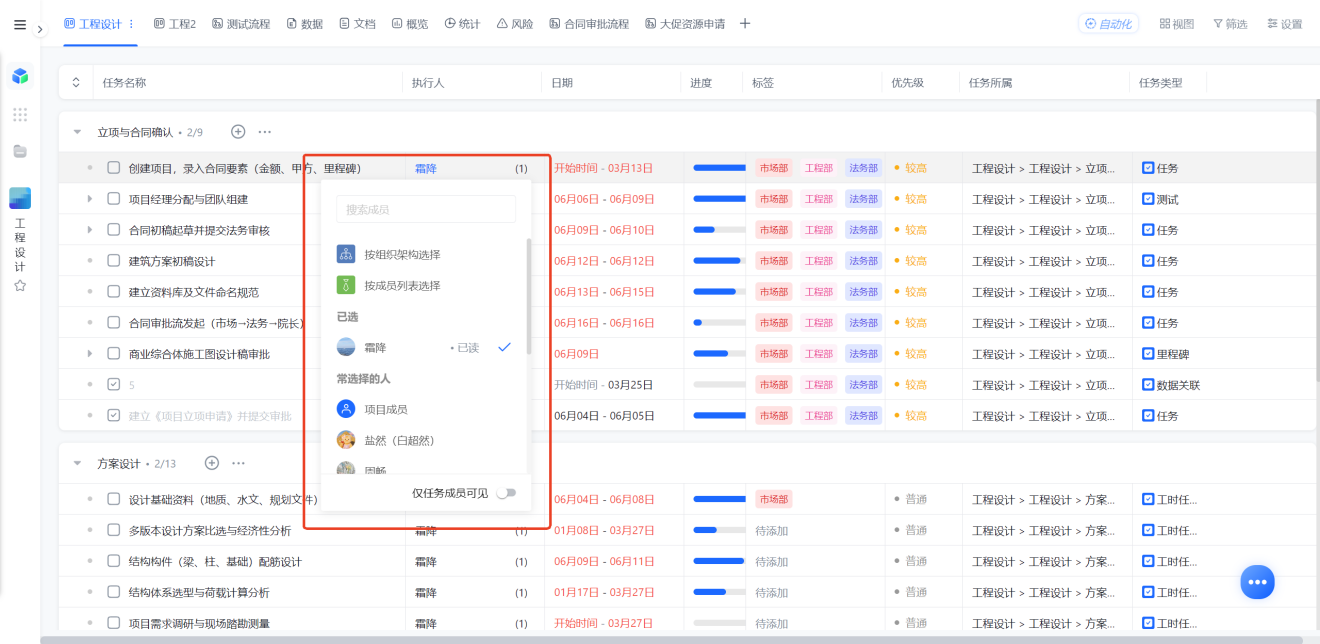Open more options for 方案设计 group

[239, 463]
